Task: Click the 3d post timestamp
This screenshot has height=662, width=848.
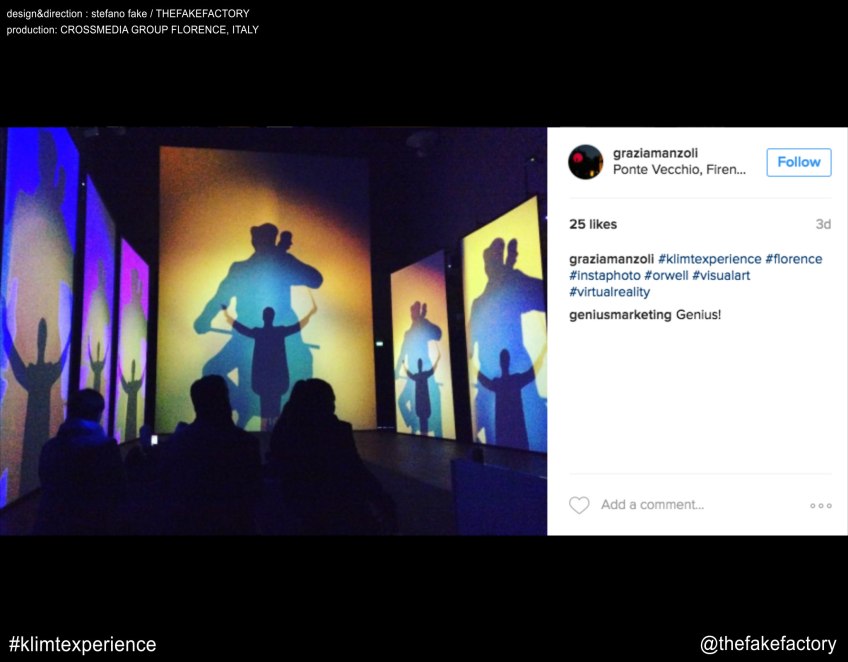Action: [823, 224]
